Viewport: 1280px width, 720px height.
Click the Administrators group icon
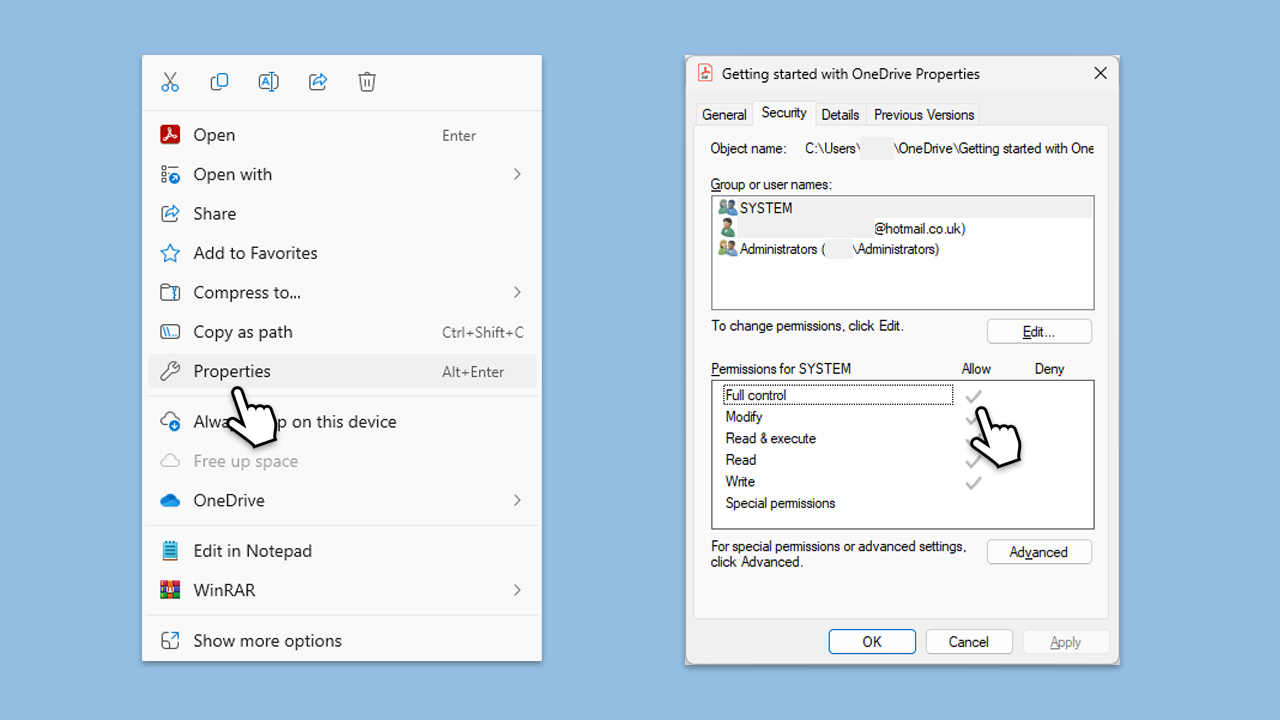[x=727, y=249]
